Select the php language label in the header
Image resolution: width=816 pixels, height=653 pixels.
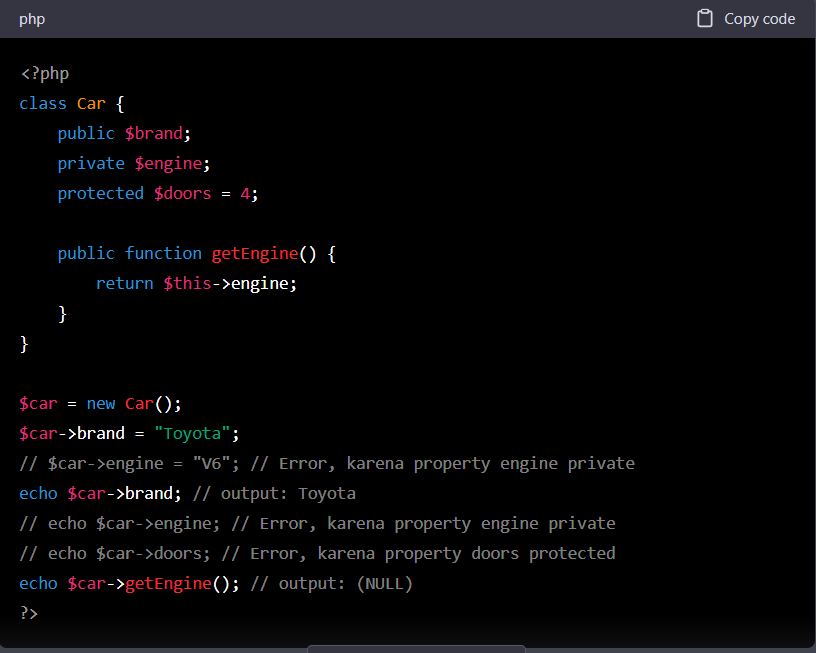pos(32,18)
